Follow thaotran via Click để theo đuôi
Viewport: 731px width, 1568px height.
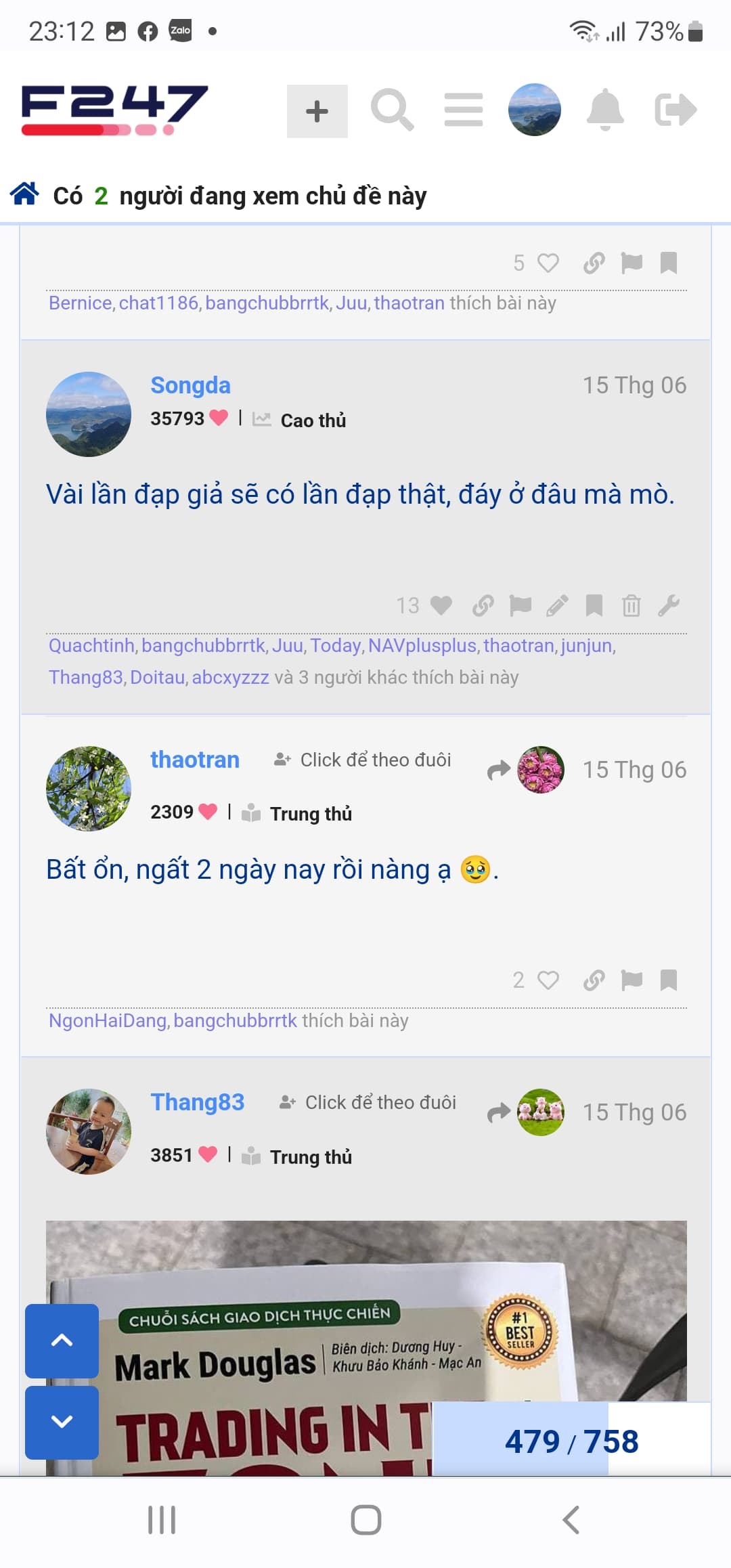(363, 760)
